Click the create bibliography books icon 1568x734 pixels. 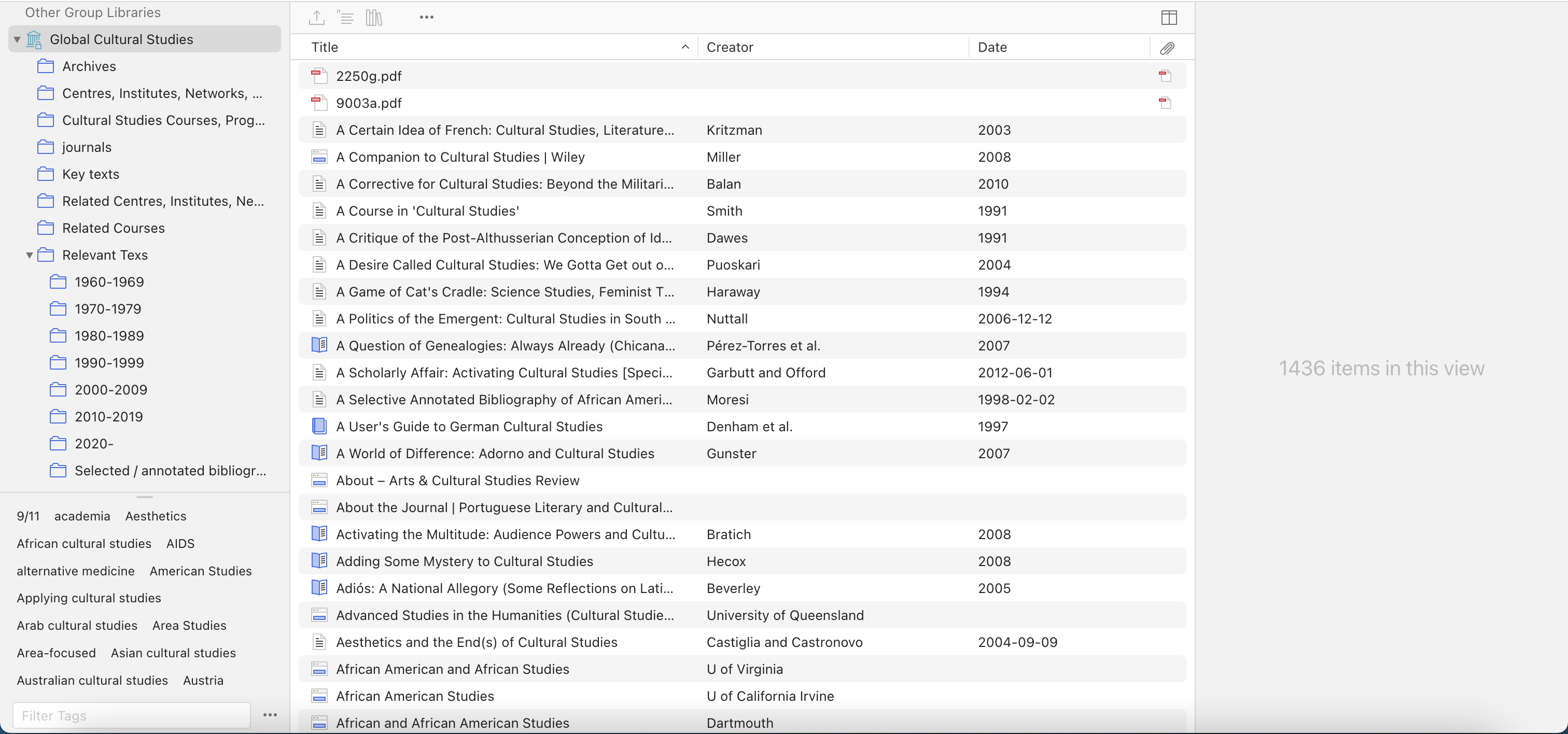(374, 18)
